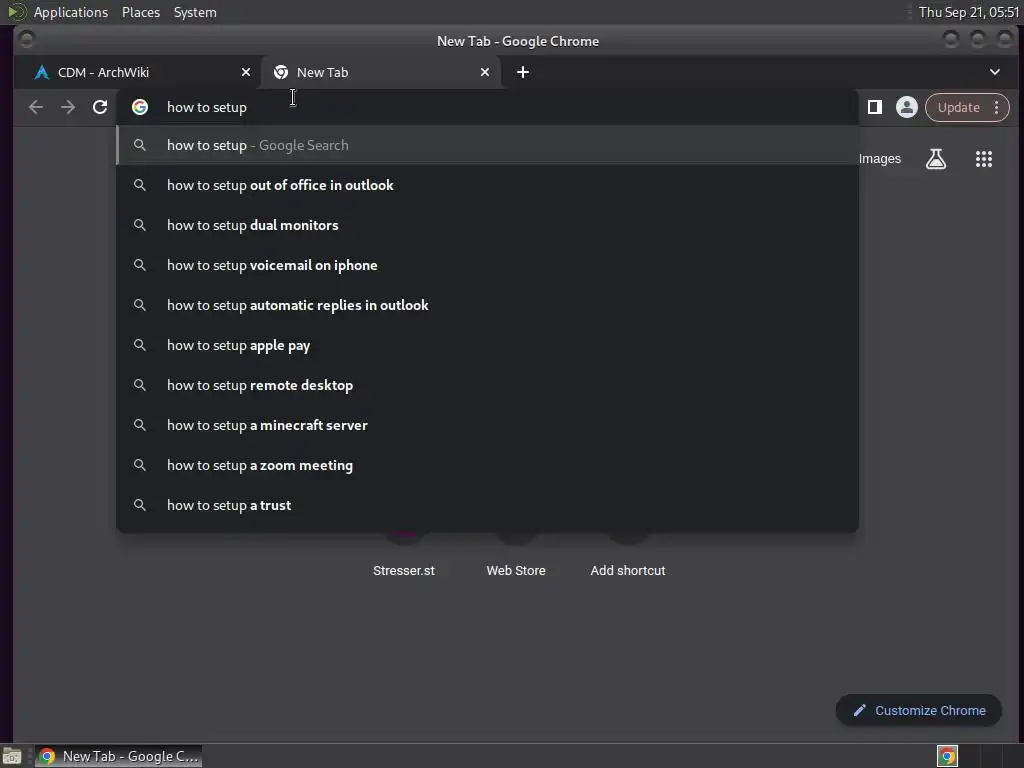Click search icon beside 'a trust' suggestion

[x=140, y=505]
